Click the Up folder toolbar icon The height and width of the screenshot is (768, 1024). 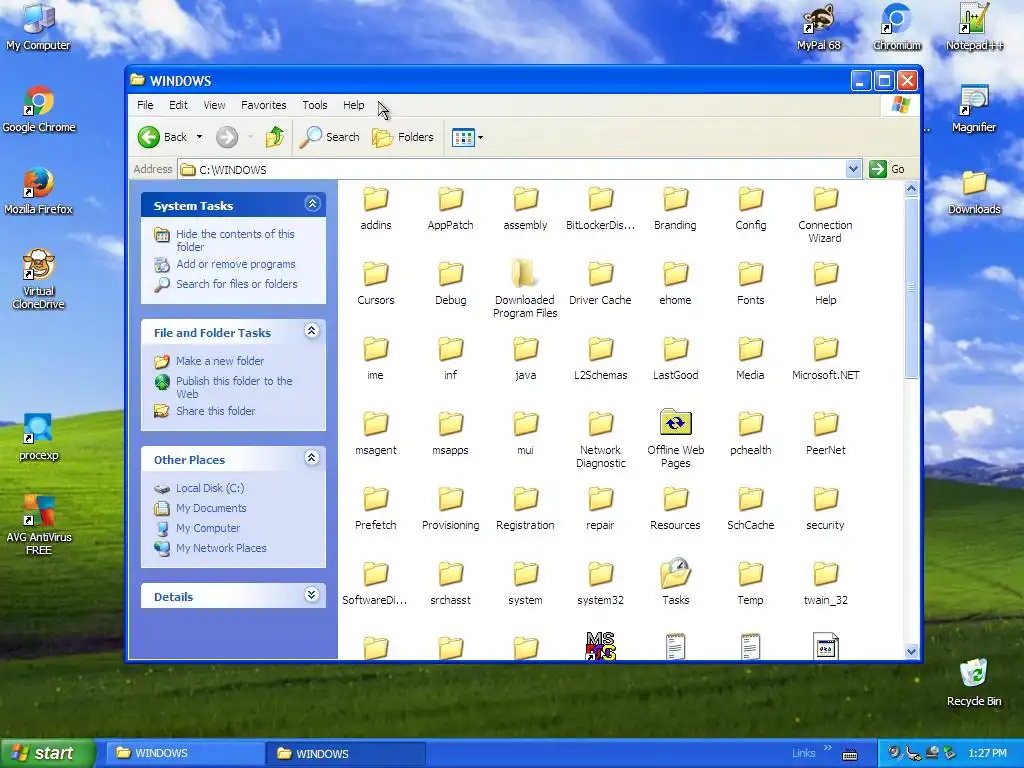click(x=275, y=137)
